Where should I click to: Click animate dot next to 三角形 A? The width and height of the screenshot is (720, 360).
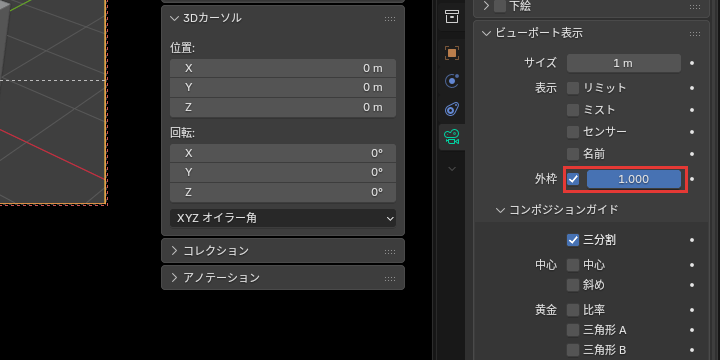692,330
